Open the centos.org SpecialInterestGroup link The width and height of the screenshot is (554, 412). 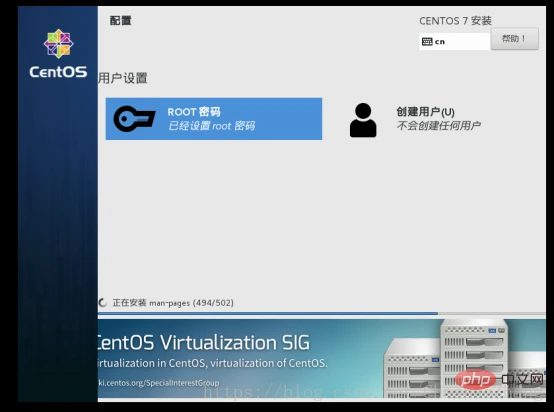159,383
